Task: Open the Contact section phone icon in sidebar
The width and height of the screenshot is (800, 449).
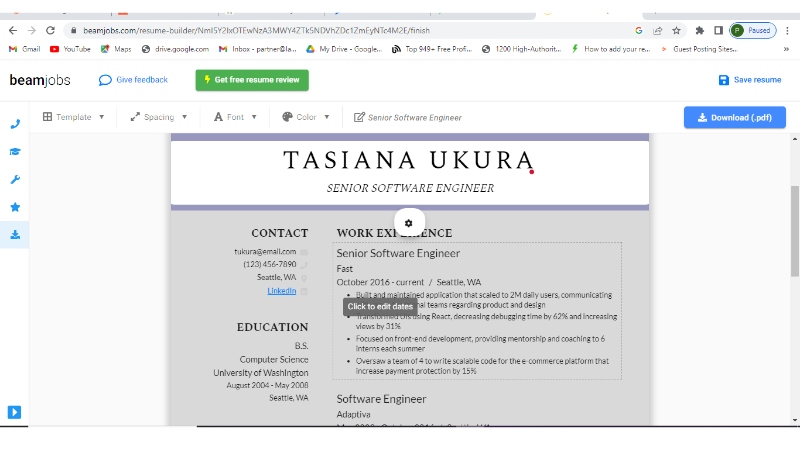Action: 15,124
